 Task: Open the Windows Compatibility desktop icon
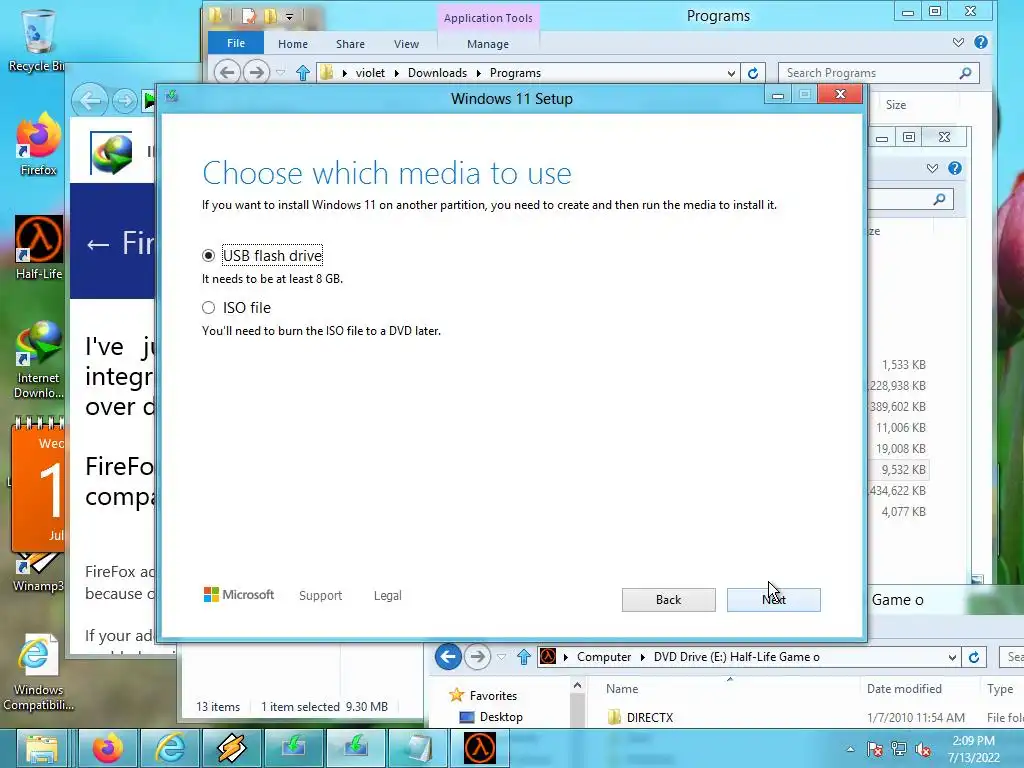37,672
